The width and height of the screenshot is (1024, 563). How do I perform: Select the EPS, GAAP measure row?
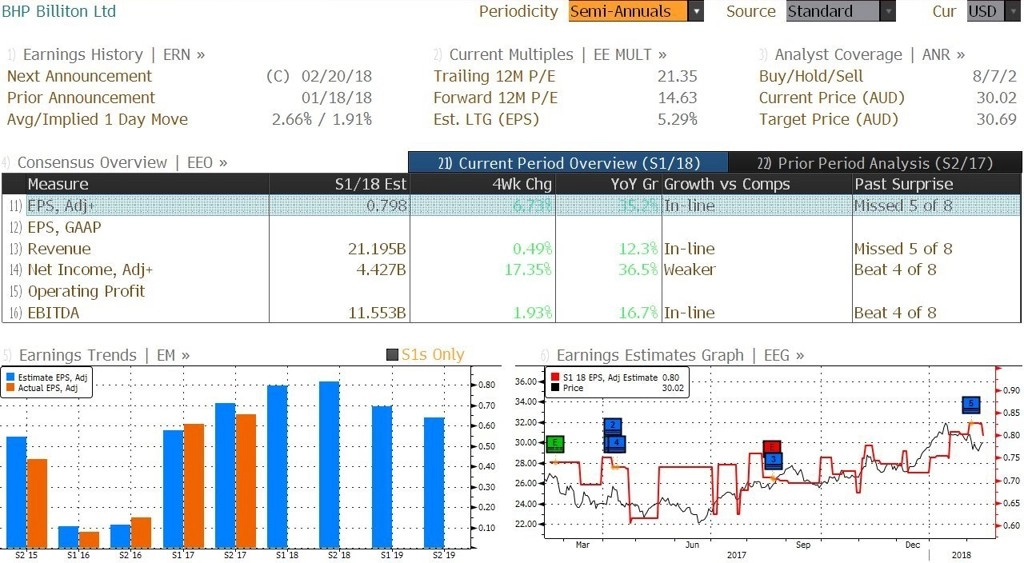pos(511,227)
